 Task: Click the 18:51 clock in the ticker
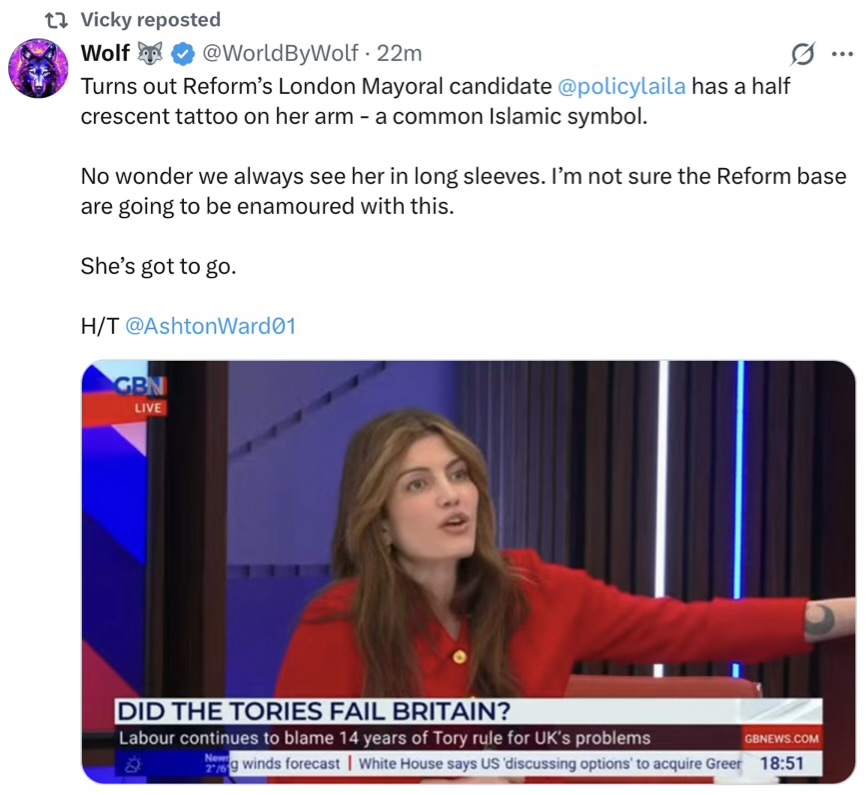click(x=784, y=764)
